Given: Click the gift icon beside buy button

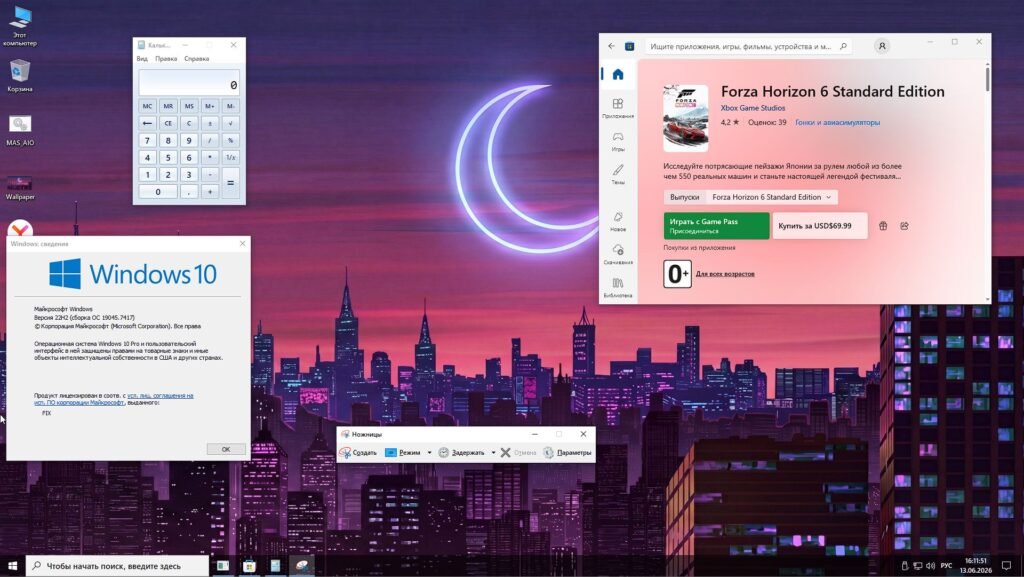Looking at the screenshot, I should (883, 226).
